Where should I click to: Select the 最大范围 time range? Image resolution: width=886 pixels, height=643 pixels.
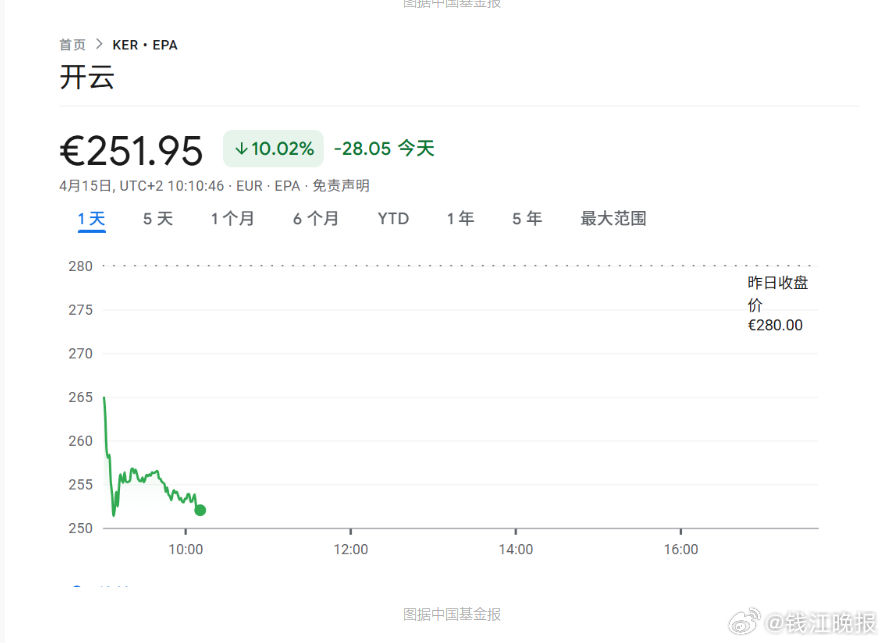coord(613,218)
